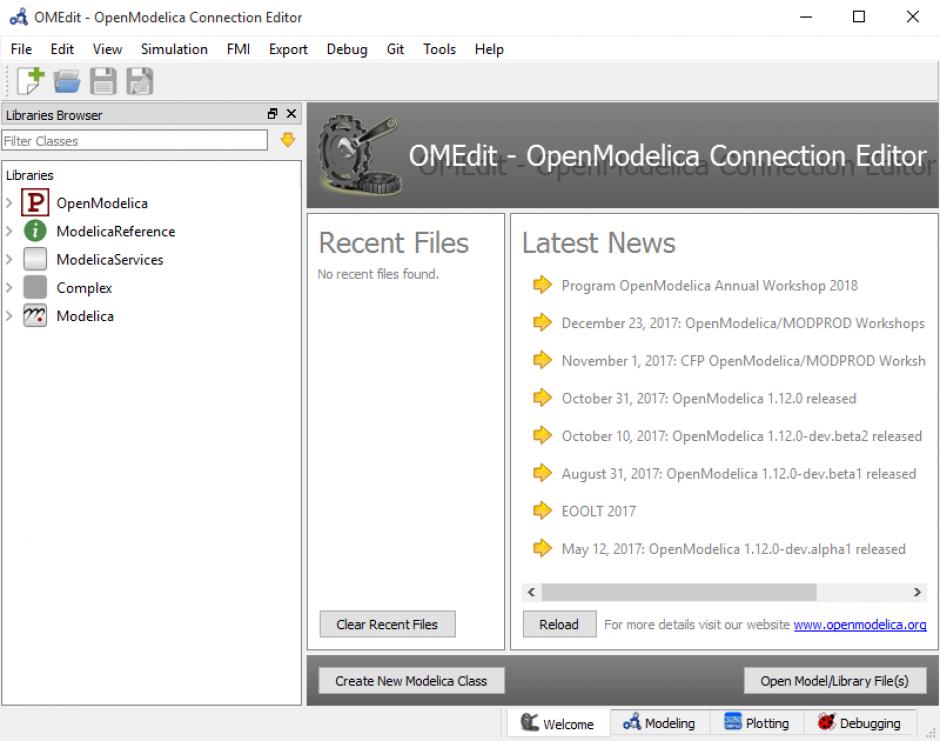The height and width of the screenshot is (741, 940).
Task: Click the Clear Recent Files button
Action: coord(387,624)
